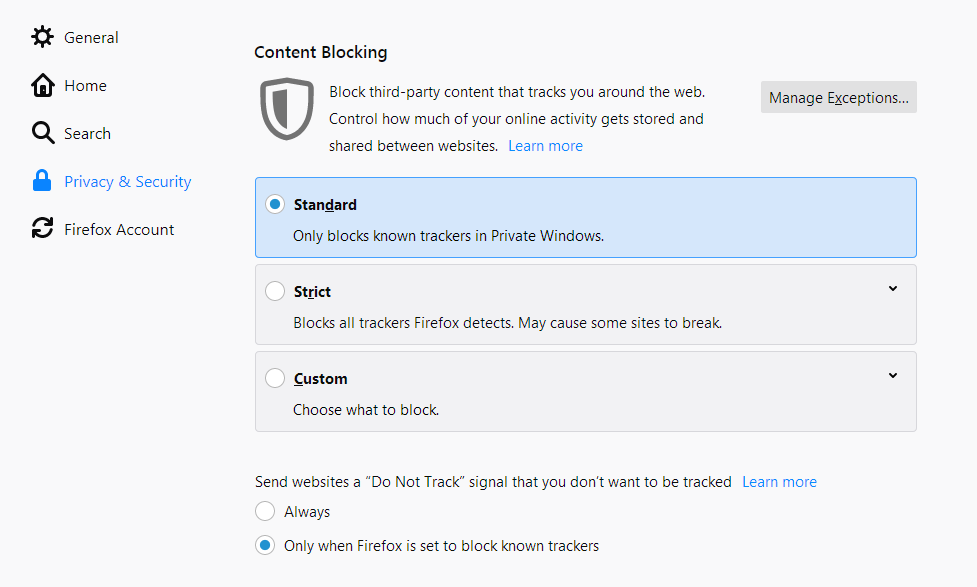The width and height of the screenshot is (977, 587).
Task: Click the Search magnifier icon
Action: (42, 133)
